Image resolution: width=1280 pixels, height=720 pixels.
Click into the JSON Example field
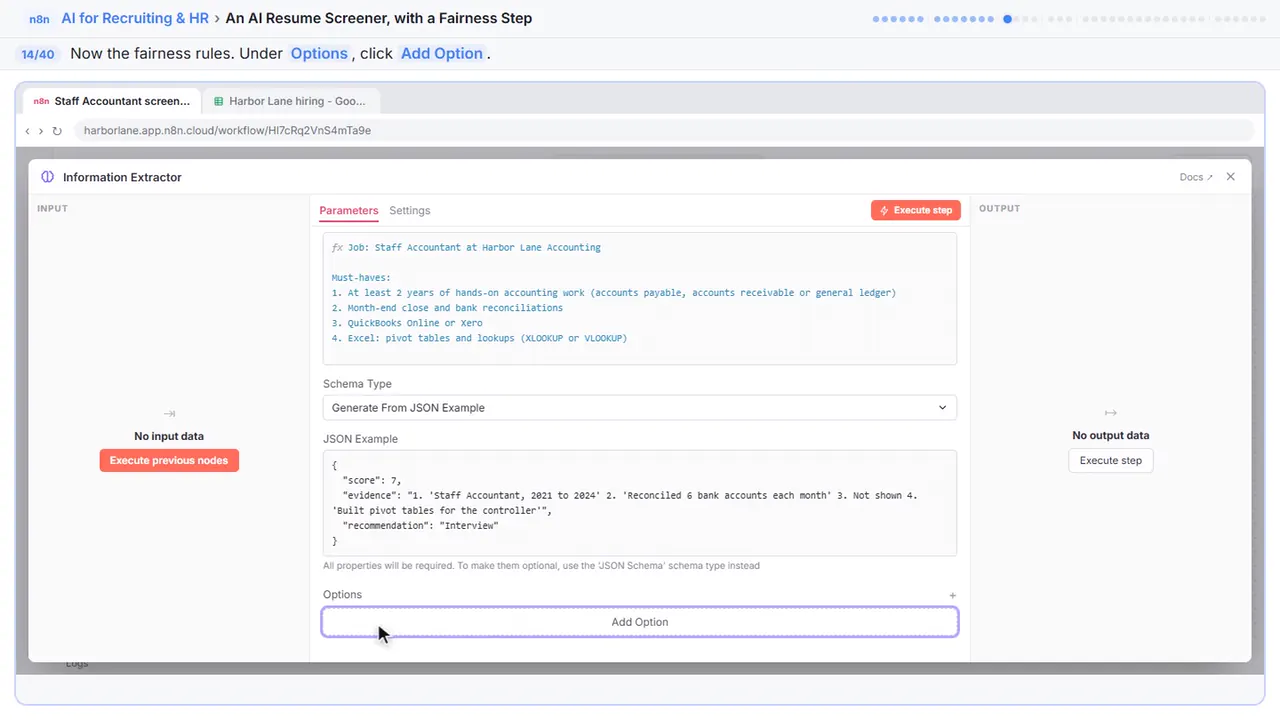640,503
